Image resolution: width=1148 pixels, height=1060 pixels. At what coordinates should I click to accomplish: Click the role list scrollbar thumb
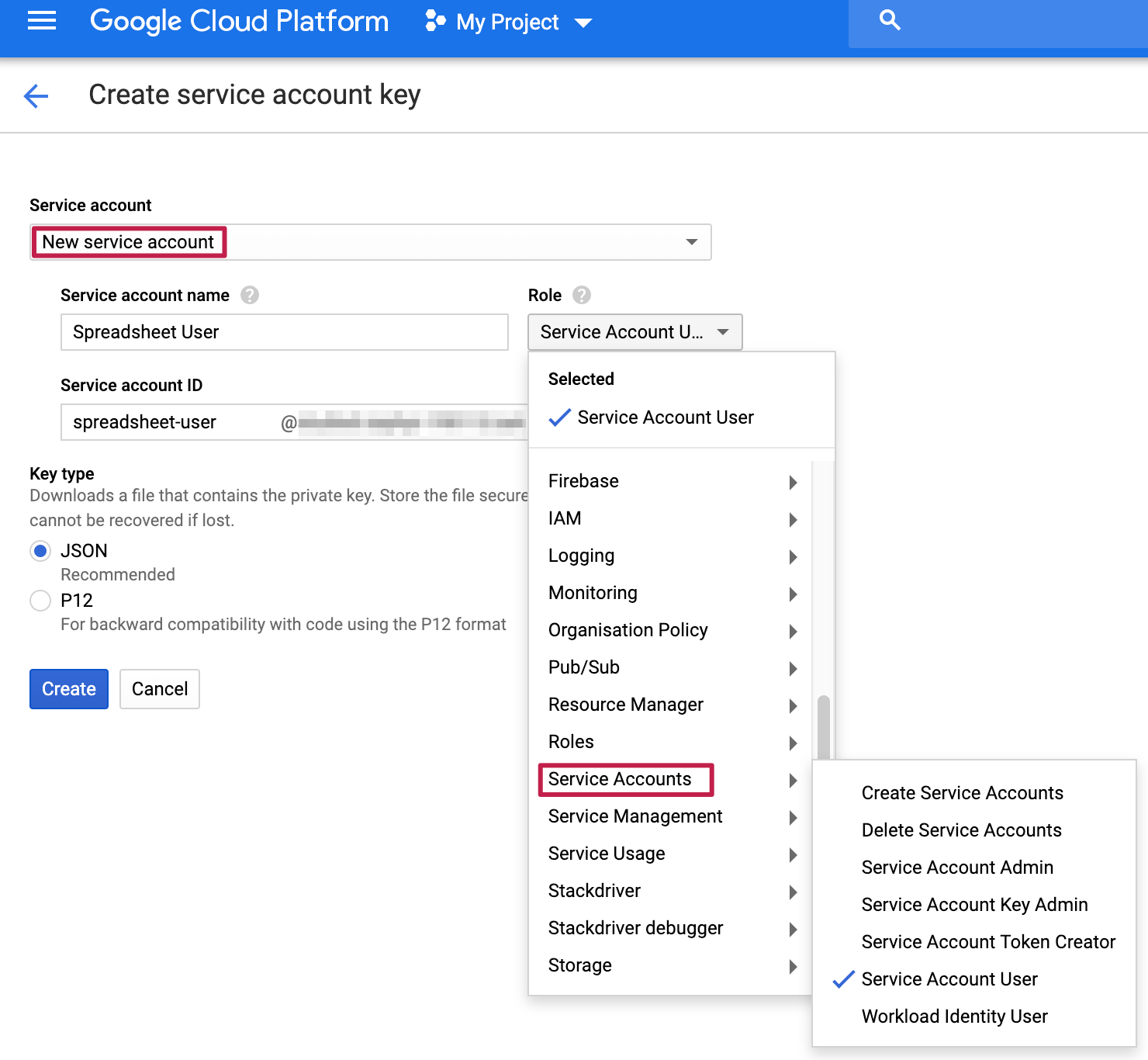click(x=824, y=727)
